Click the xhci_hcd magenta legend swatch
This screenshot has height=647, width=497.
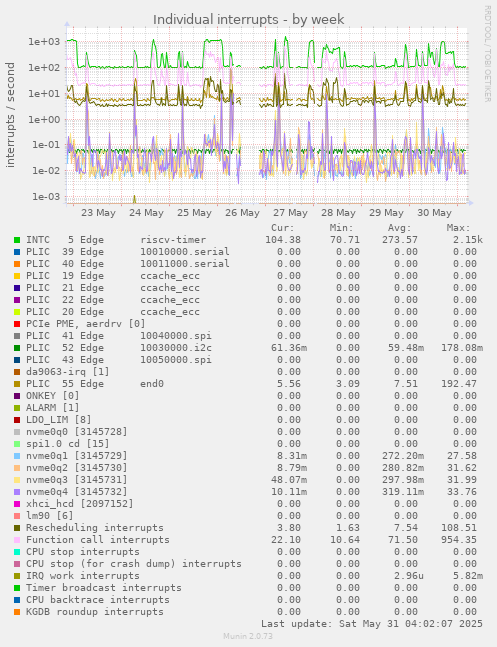pyautogui.click(x=17, y=504)
